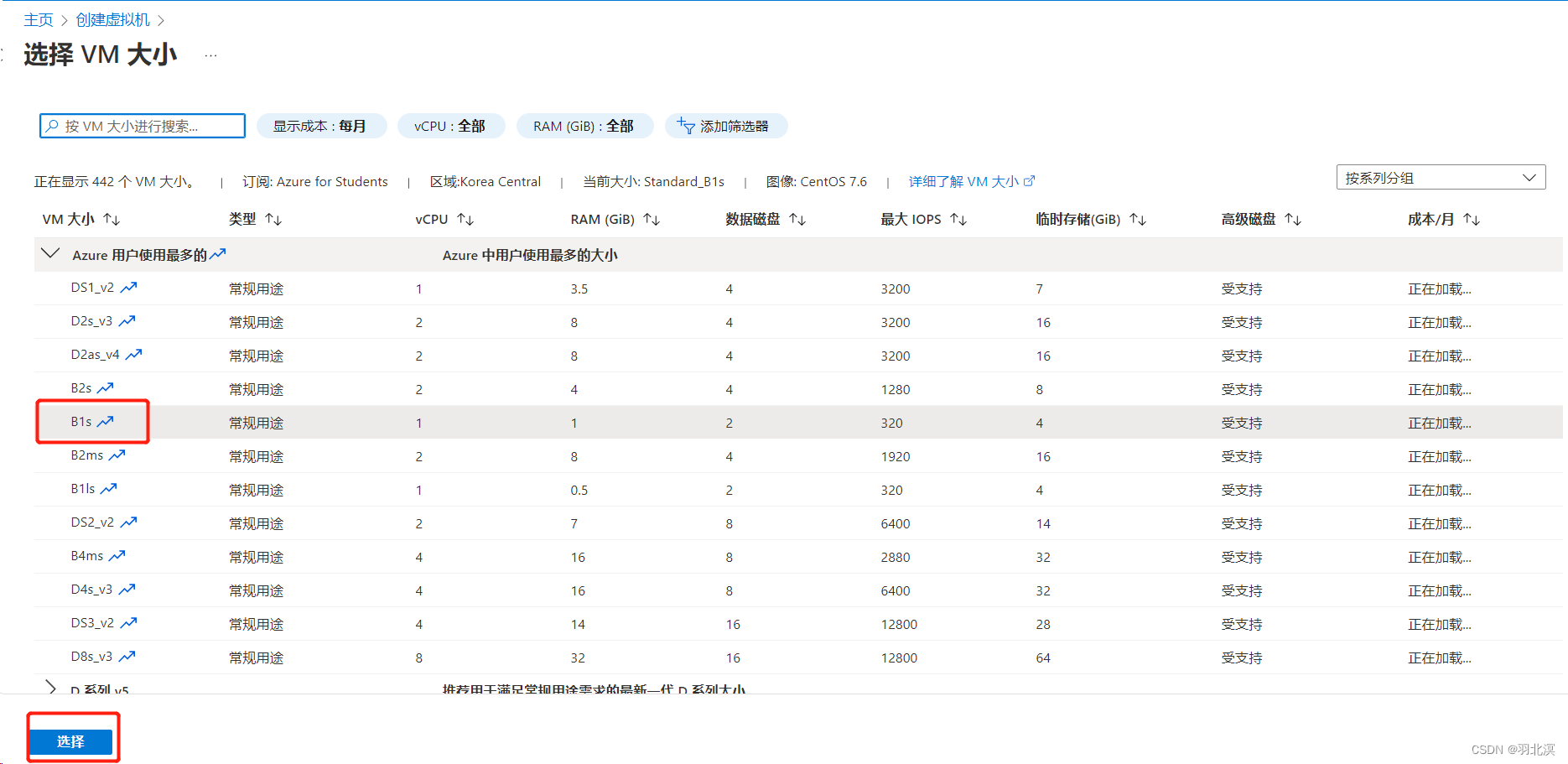This screenshot has width=1568, height=764.
Task: Click 常规用途 type in DS3_v2 row
Action: [257, 625]
